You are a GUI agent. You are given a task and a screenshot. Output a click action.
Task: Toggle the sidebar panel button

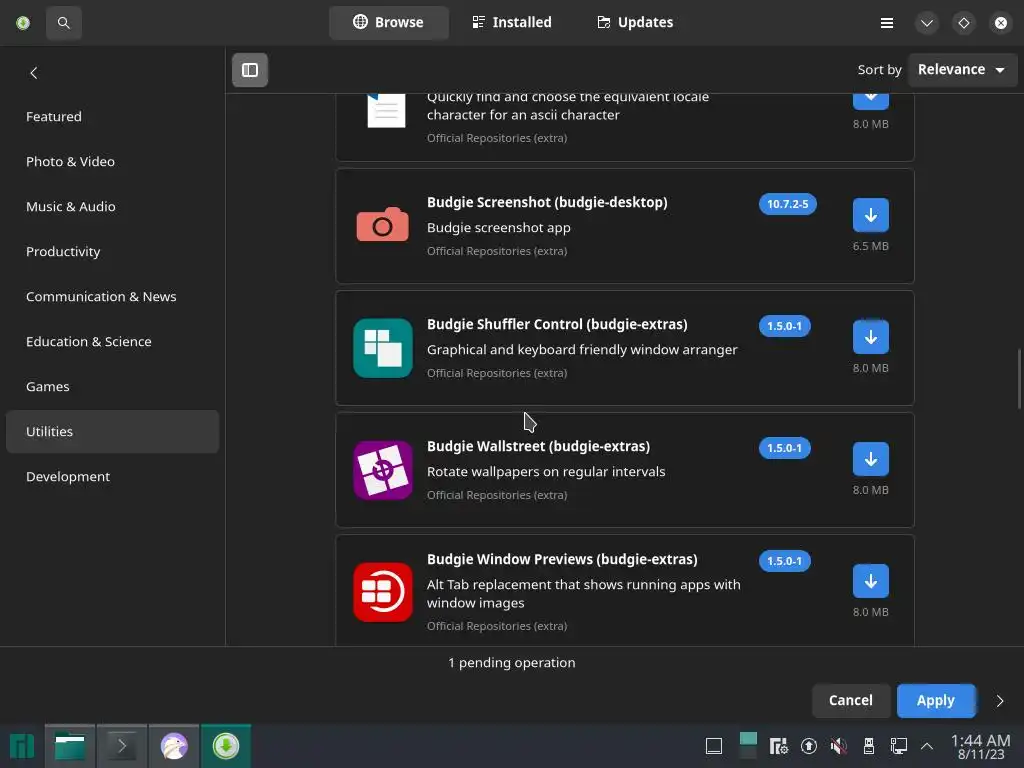tap(250, 70)
